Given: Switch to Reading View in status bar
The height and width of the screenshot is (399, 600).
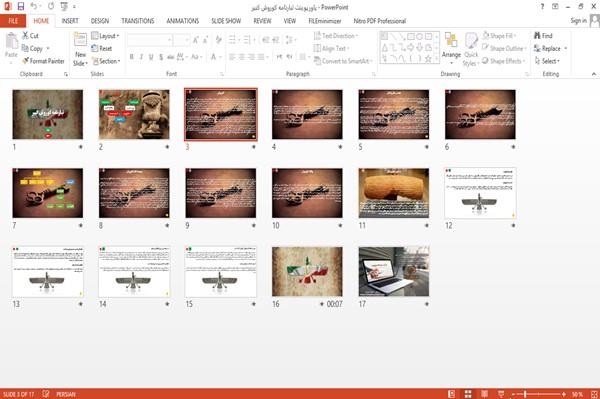Looking at the screenshot, I should [484, 394].
